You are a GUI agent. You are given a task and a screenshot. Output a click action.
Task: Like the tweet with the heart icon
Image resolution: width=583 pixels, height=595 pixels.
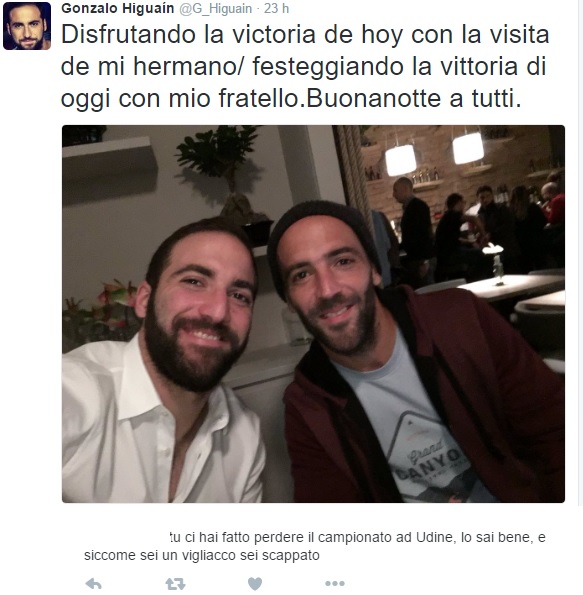tap(255, 584)
